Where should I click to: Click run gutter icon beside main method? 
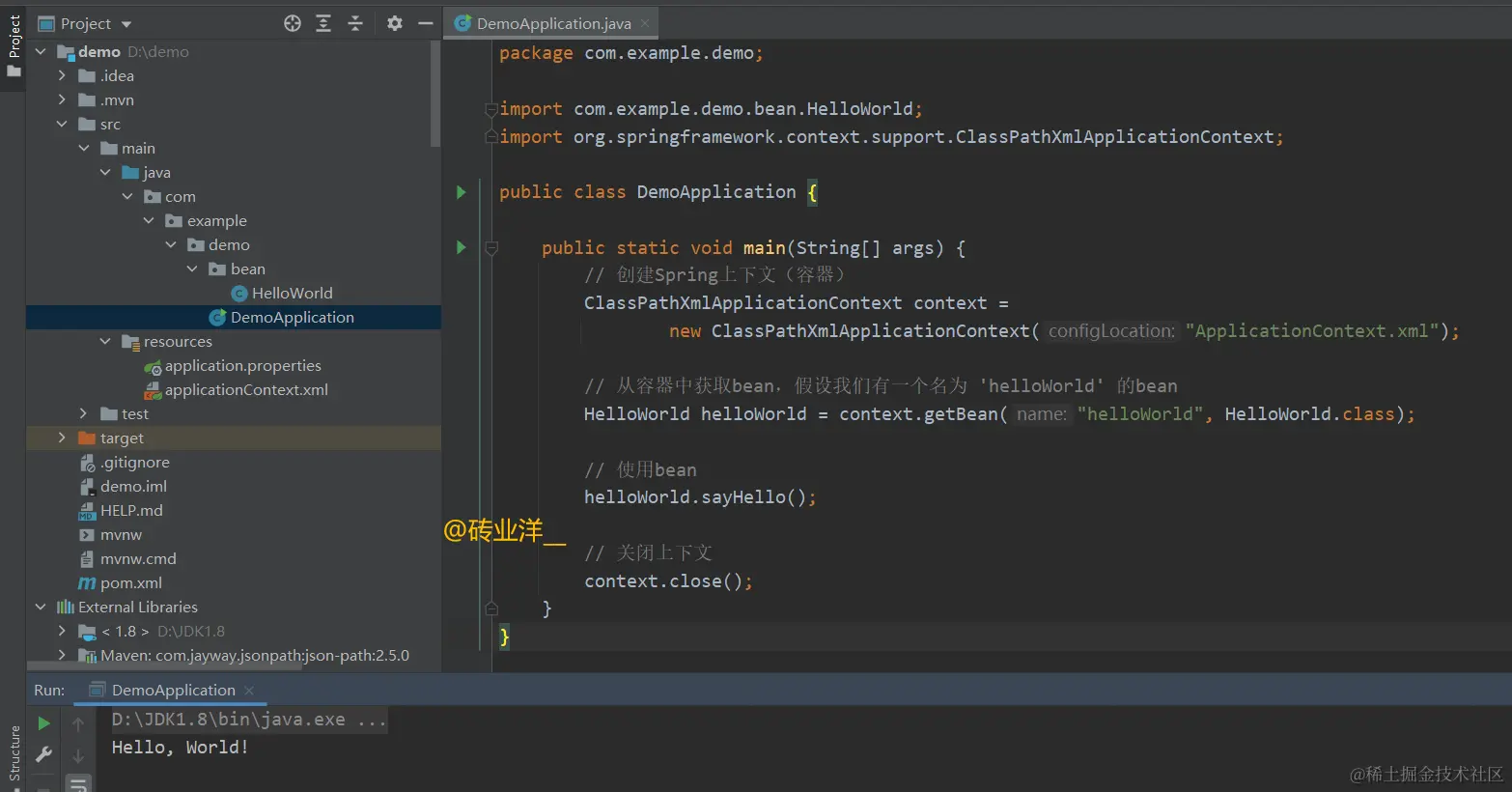tap(462, 247)
